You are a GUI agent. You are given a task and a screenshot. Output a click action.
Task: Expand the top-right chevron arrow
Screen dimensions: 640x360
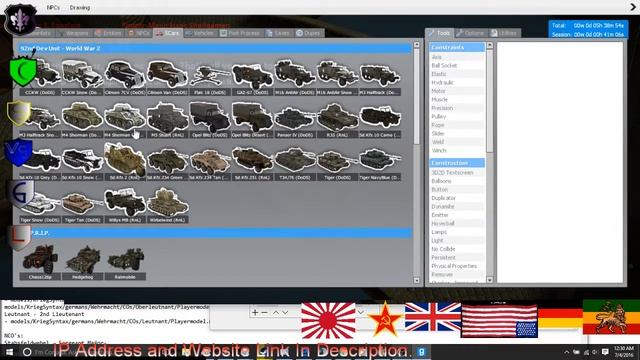click(633, 7)
